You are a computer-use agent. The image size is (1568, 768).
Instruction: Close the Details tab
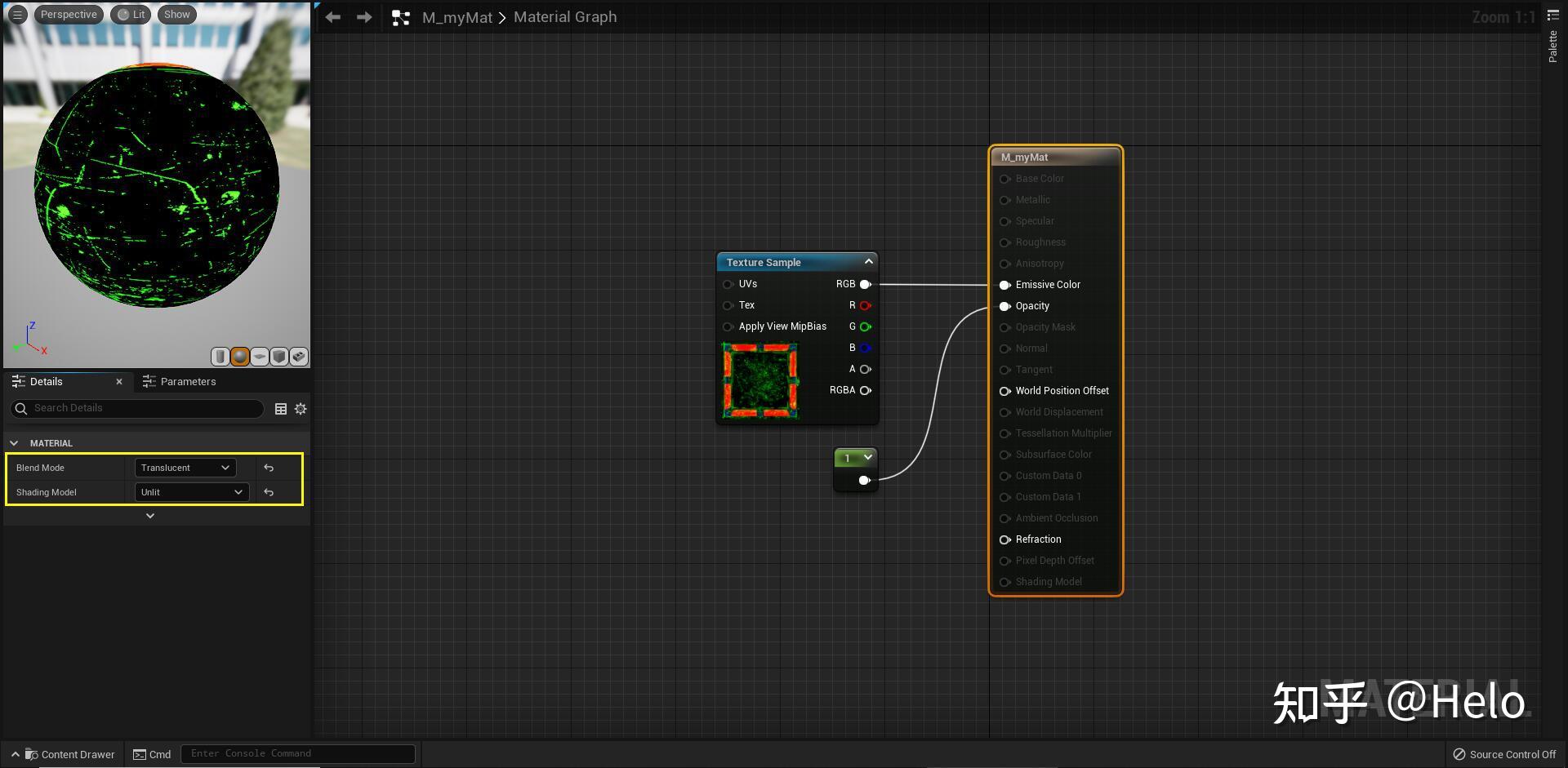point(119,381)
